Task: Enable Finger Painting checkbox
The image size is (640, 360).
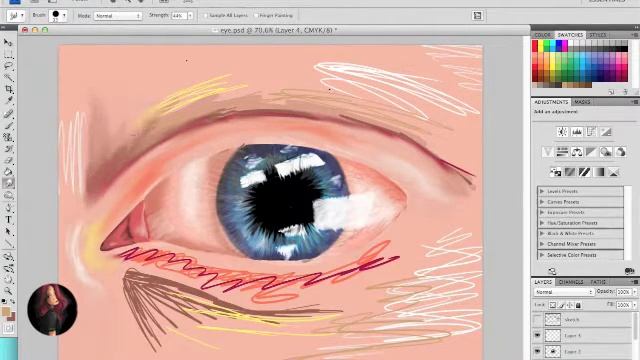Action: 256,16
